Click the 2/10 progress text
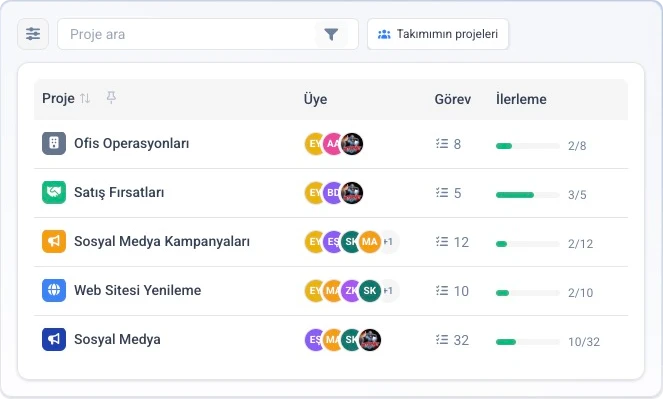Screen dimensions: 663x399 (x=580, y=292)
